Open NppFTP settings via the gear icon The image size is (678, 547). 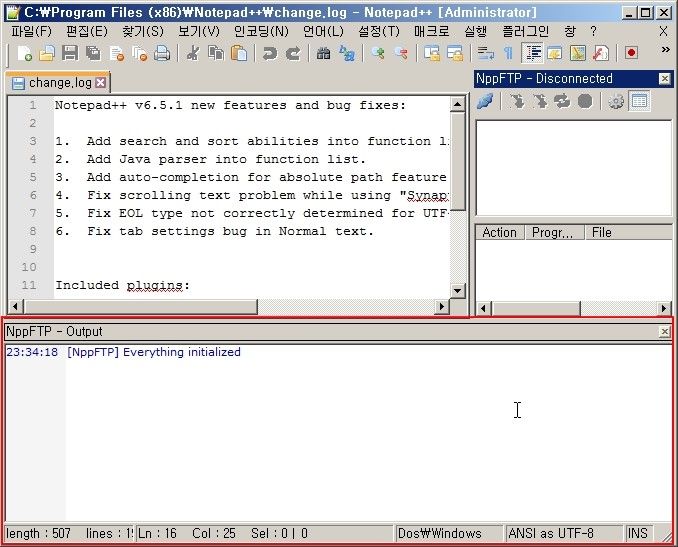click(x=616, y=102)
